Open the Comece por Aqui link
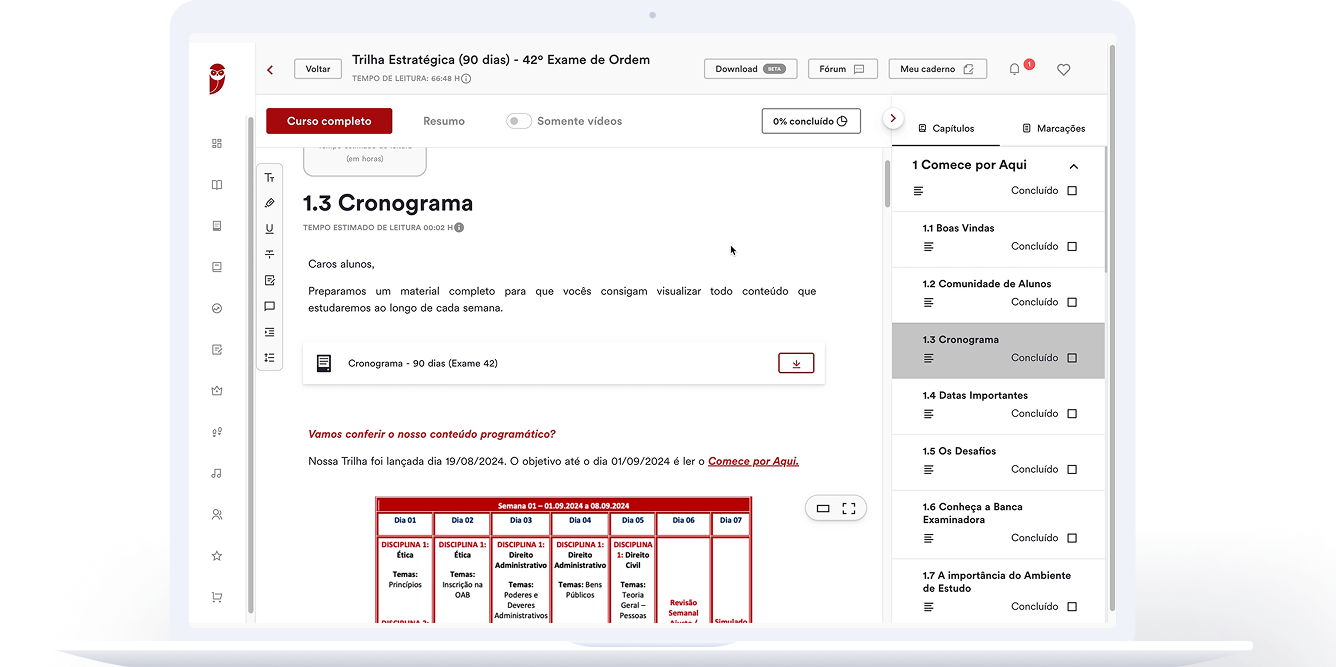The width and height of the screenshot is (1336, 667). click(x=753, y=461)
